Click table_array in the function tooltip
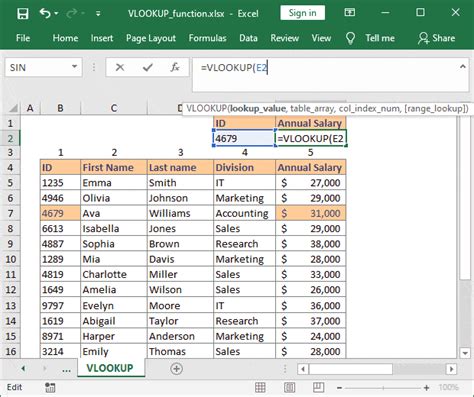This screenshot has height=397, width=474. (311, 108)
